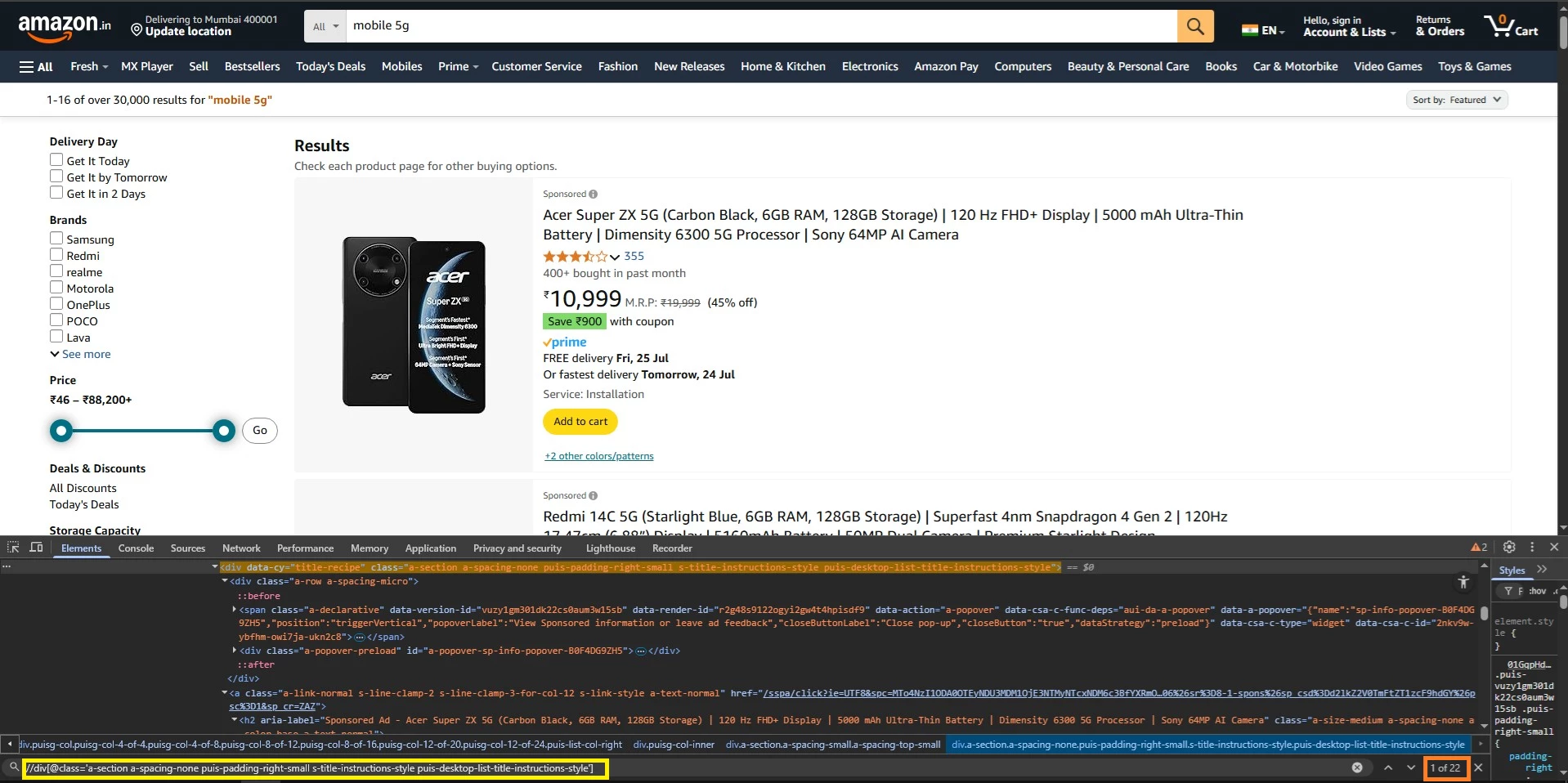The width and height of the screenshot is (1568, 783).
Task: Tick the POCO brand checkbox
Action: (56, 320)
